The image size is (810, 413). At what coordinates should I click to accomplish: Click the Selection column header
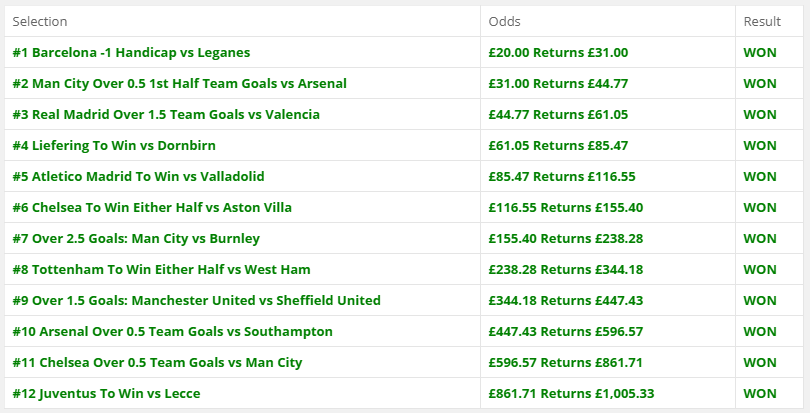click(x=40, y=21)
